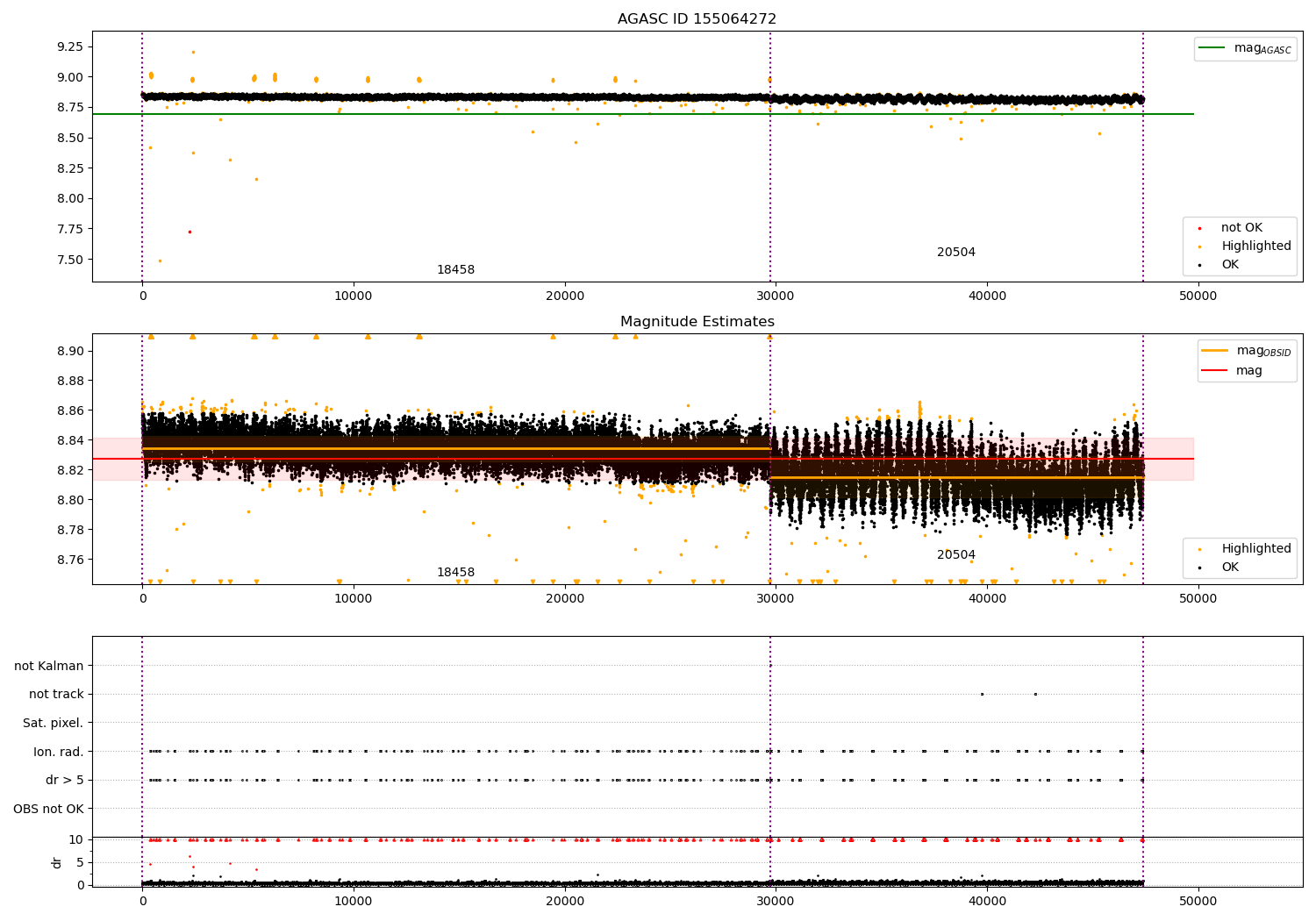The width and height of the screenshot is (1316, 921).
Task: Click the '20504' label in middle plot
Action: [x=956, y=555]
